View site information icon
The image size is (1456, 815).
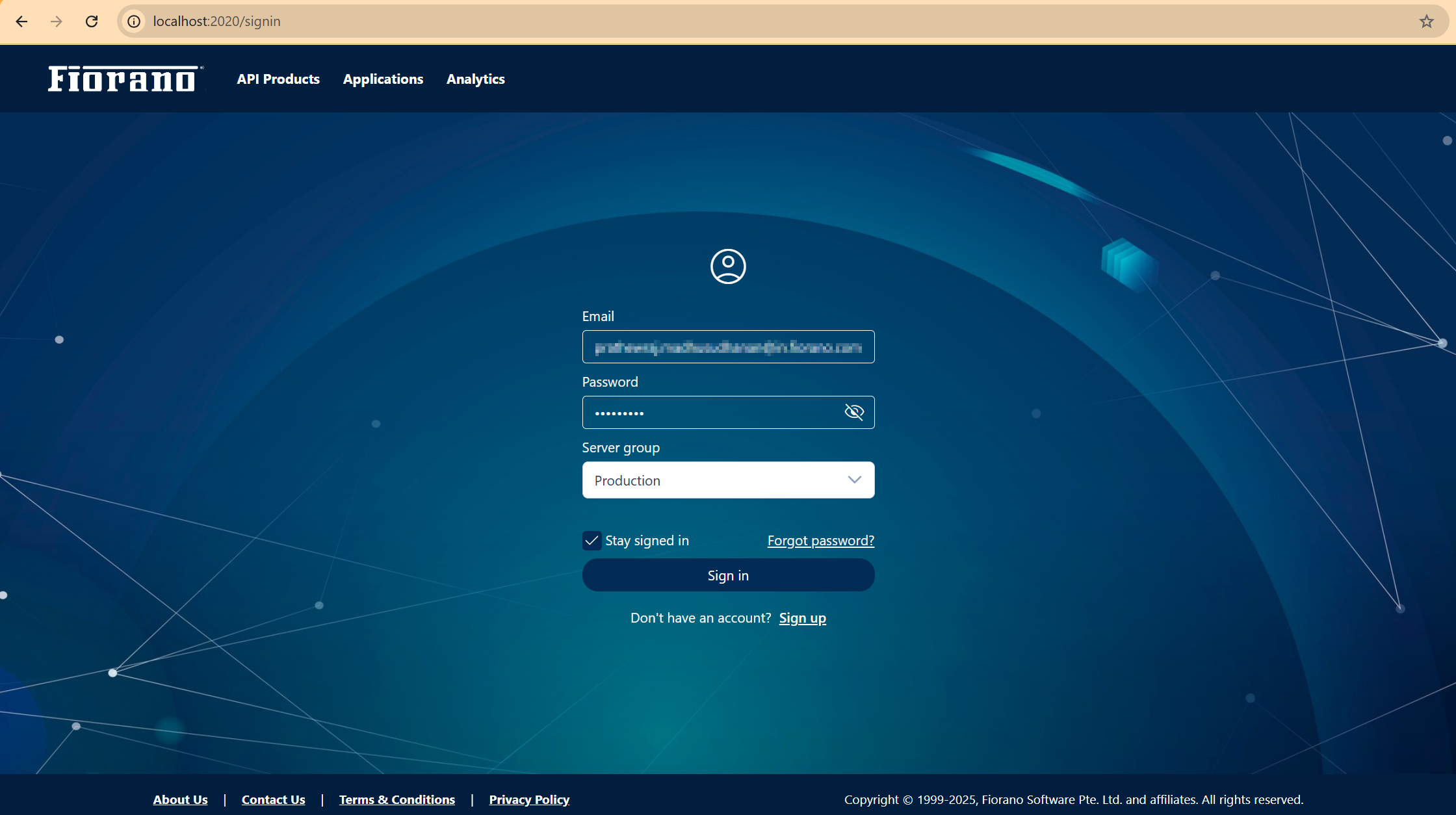coord(134,21)
